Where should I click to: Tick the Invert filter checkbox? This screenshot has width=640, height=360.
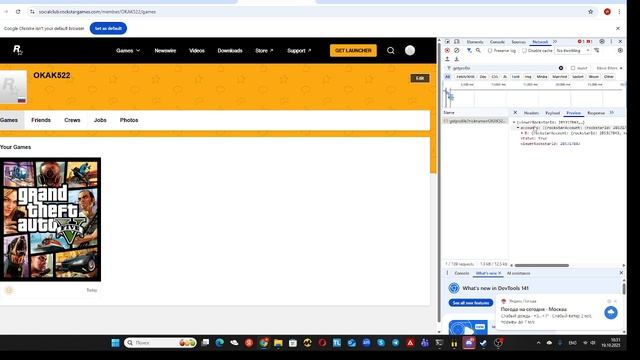coord(573,68)
